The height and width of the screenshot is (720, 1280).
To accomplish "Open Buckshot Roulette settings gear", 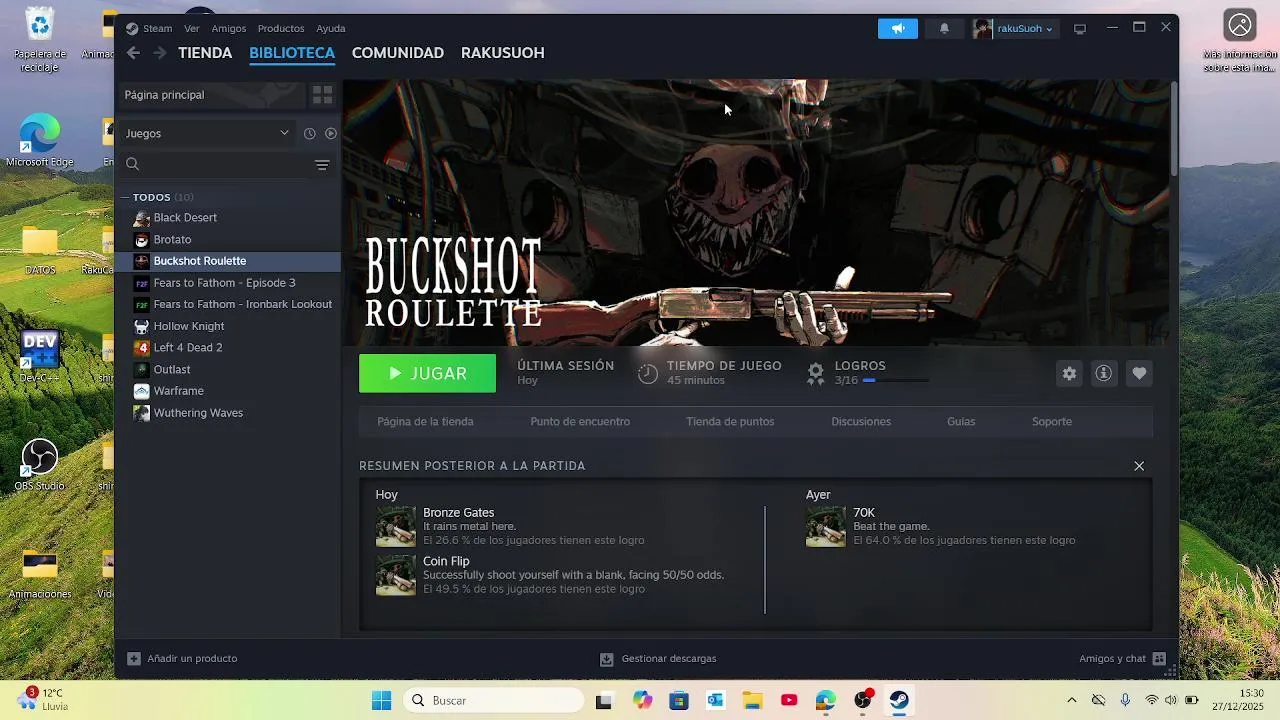I will [x=1069, y=373].
